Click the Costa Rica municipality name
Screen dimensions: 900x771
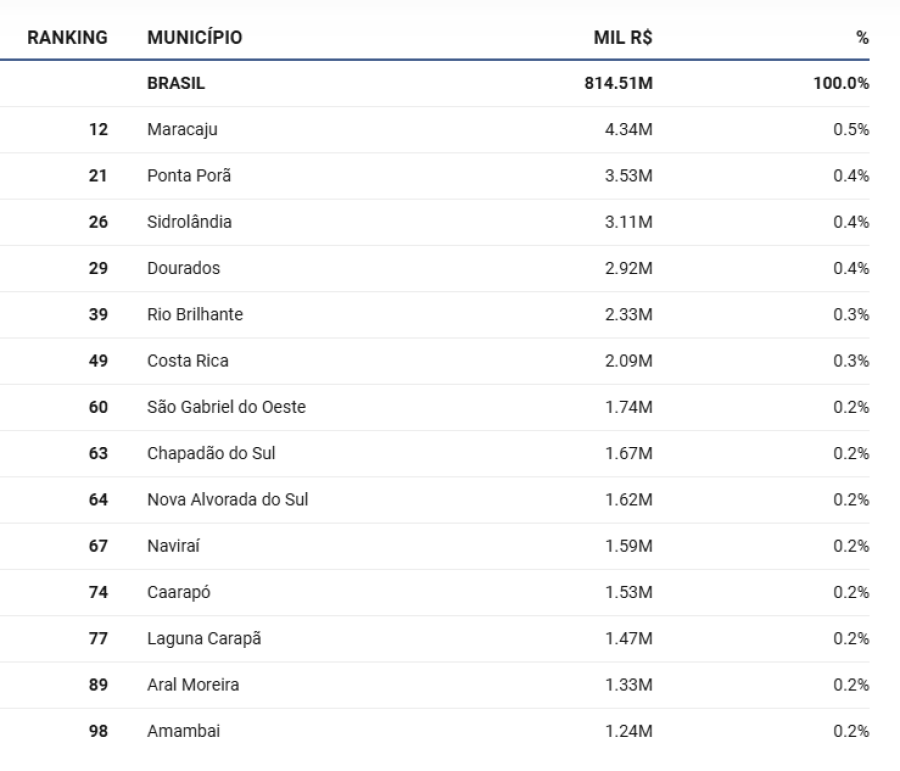(188, 361)
